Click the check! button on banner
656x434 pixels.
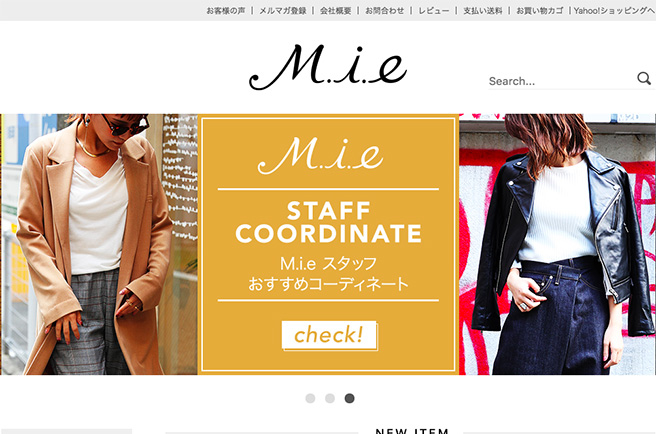click(329, 335)
